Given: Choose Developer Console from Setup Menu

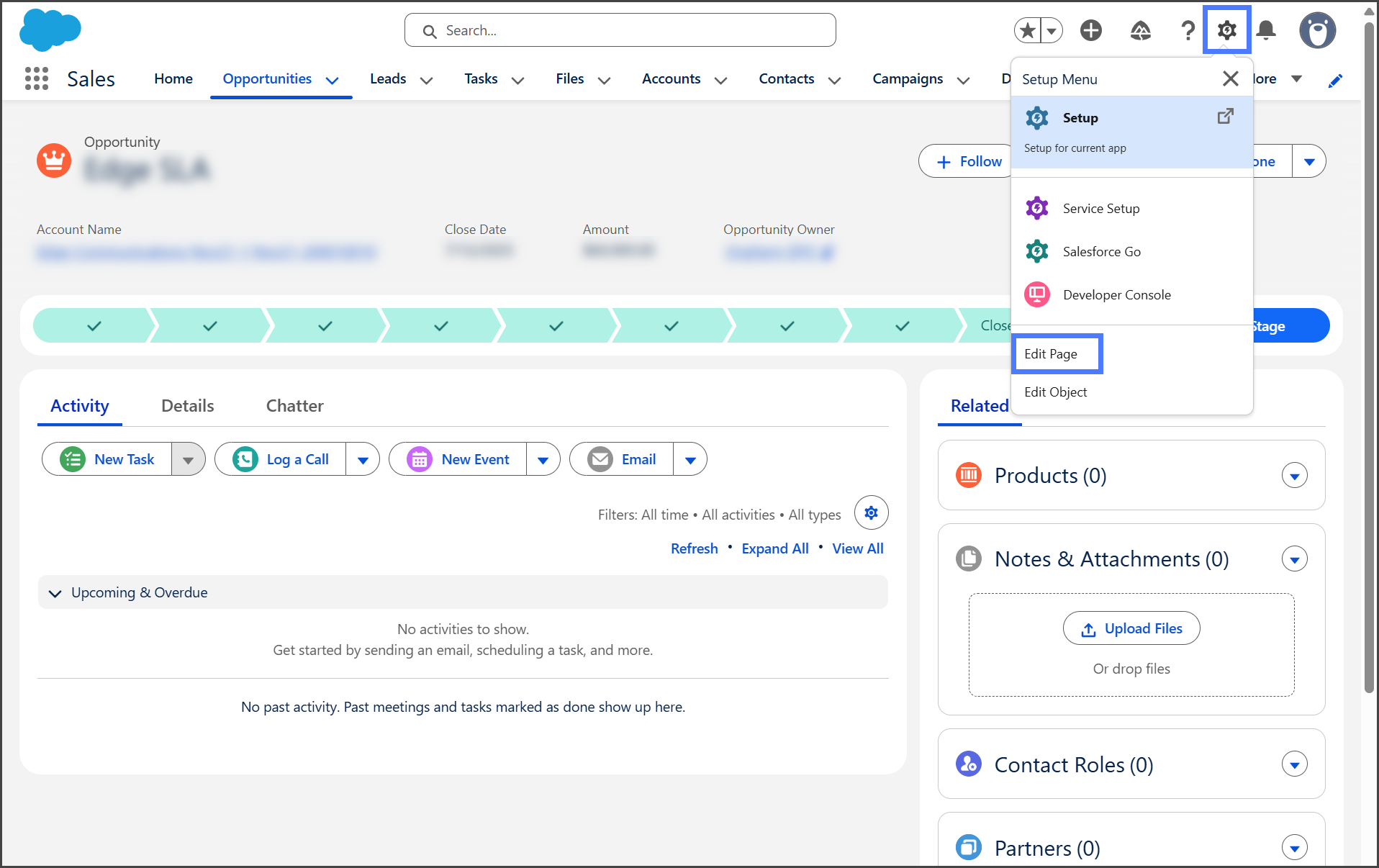Looking at the screenshot, I should [x=1116, y=294].
